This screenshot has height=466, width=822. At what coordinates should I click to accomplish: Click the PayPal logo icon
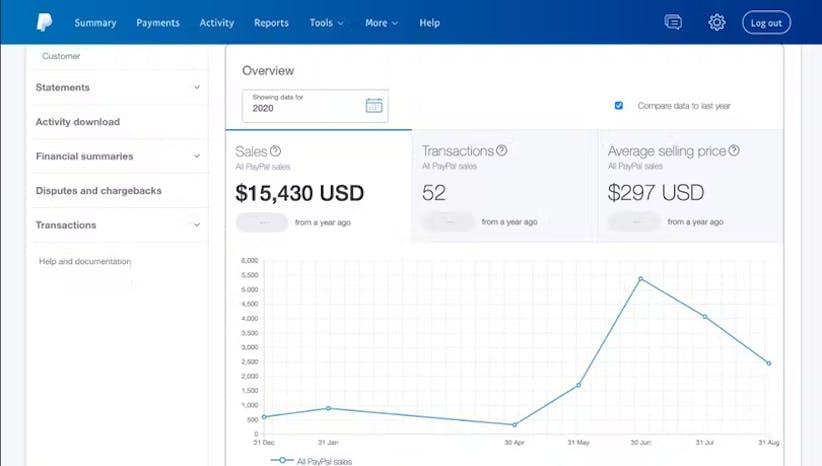point(44,22)
